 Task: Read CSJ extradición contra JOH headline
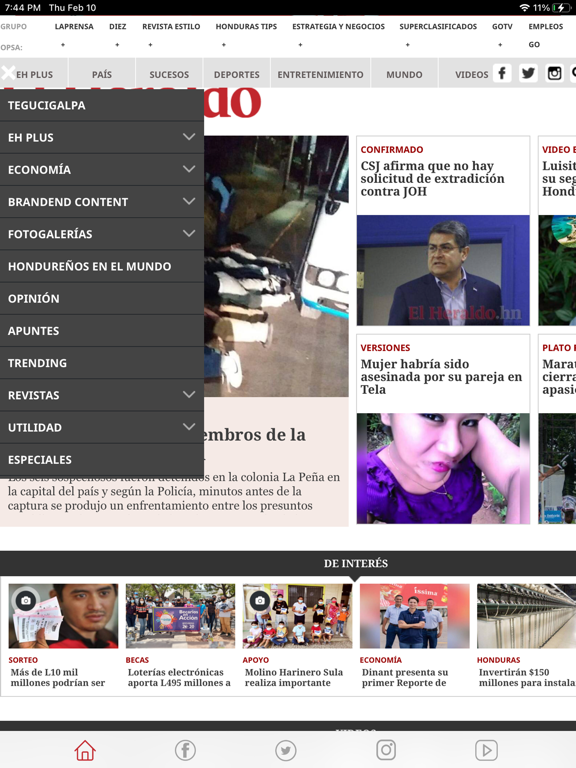click(432, 178)
